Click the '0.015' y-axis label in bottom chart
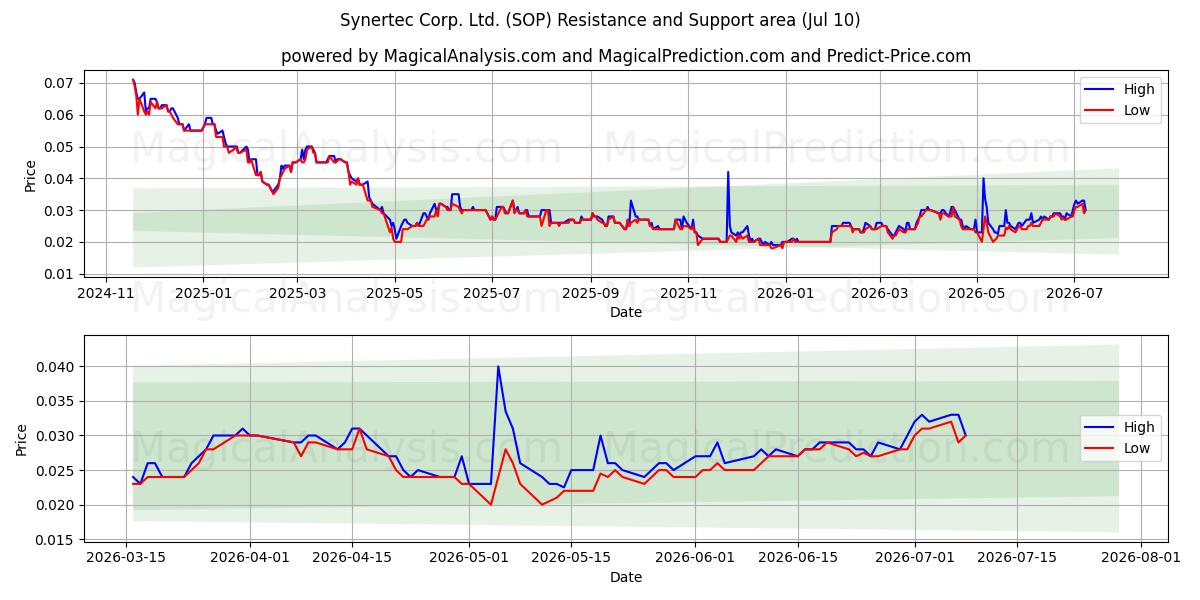The image size is (1200, 600). click(x=57, y=540)
